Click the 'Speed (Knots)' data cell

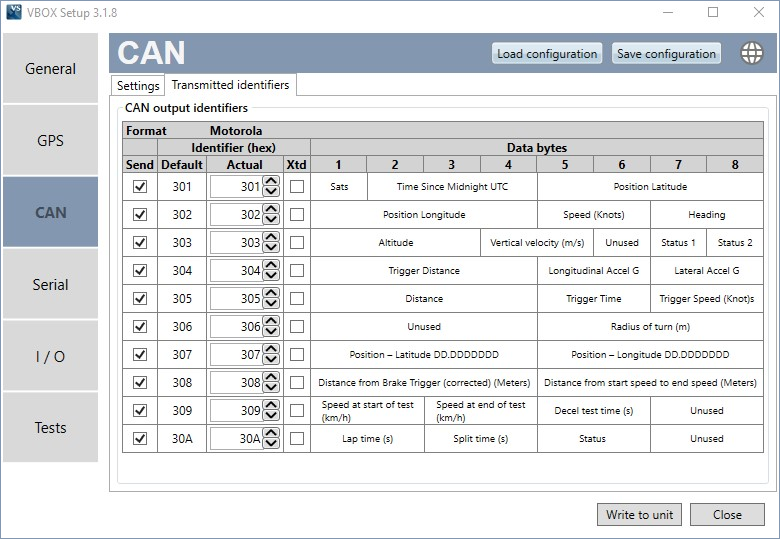click(593, 214)
